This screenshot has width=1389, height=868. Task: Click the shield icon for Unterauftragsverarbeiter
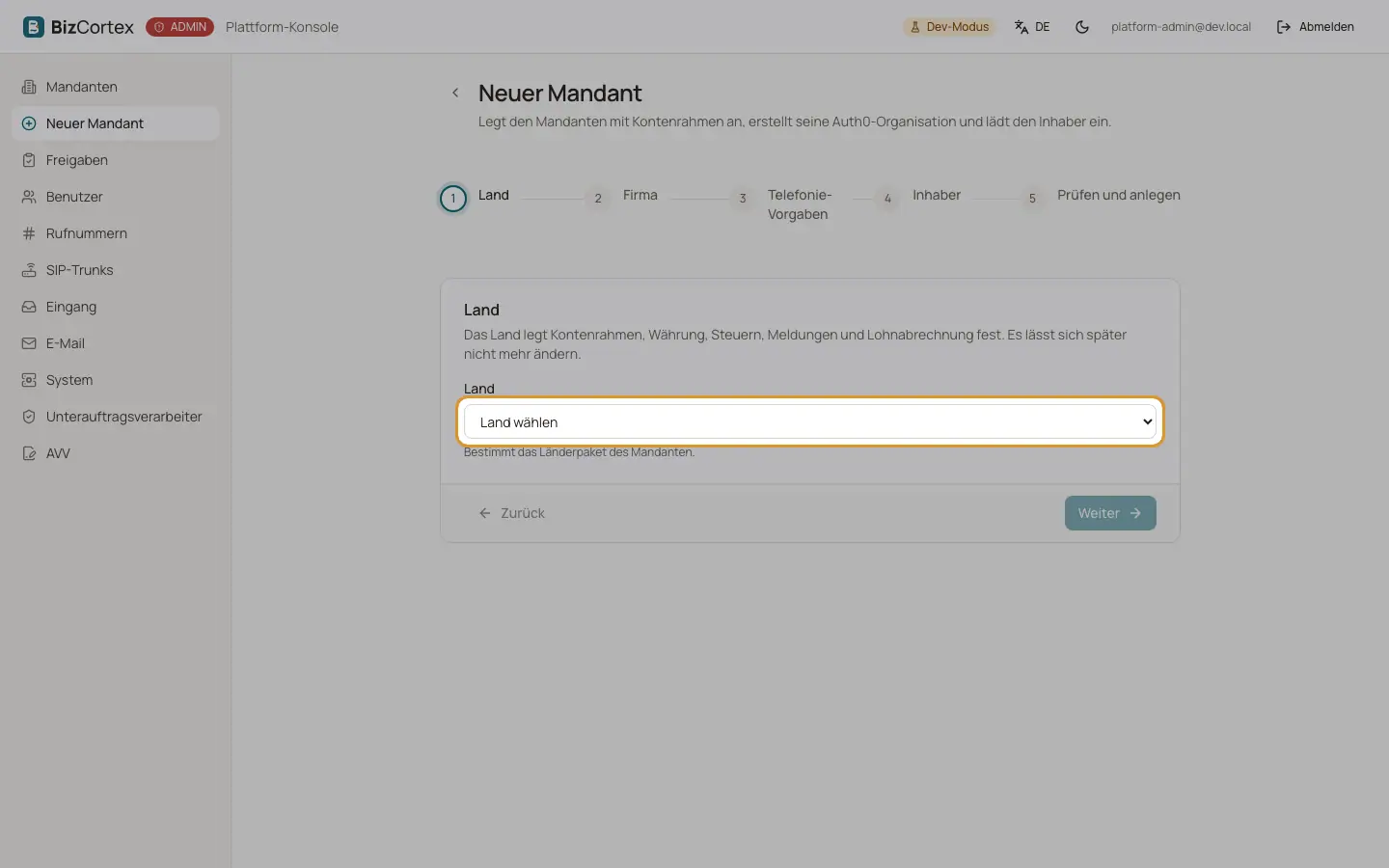tap(29, 417)
